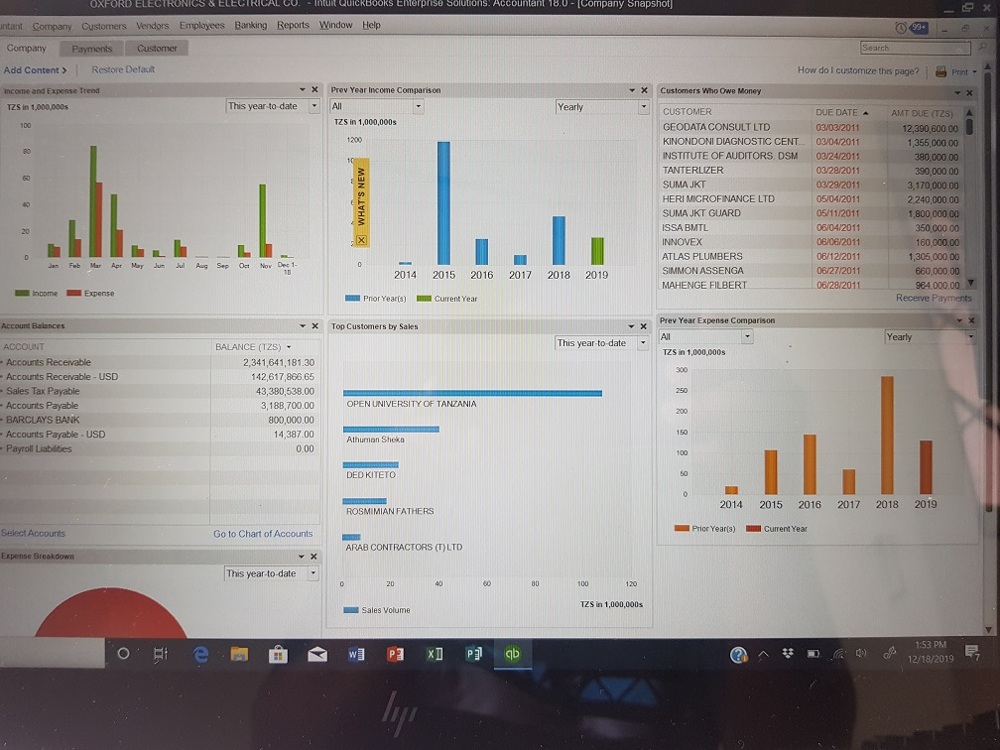Screen dimensions: 1000x750
Task: Select the GEODATA CONSULT LTD customer row
Action: 810,128
